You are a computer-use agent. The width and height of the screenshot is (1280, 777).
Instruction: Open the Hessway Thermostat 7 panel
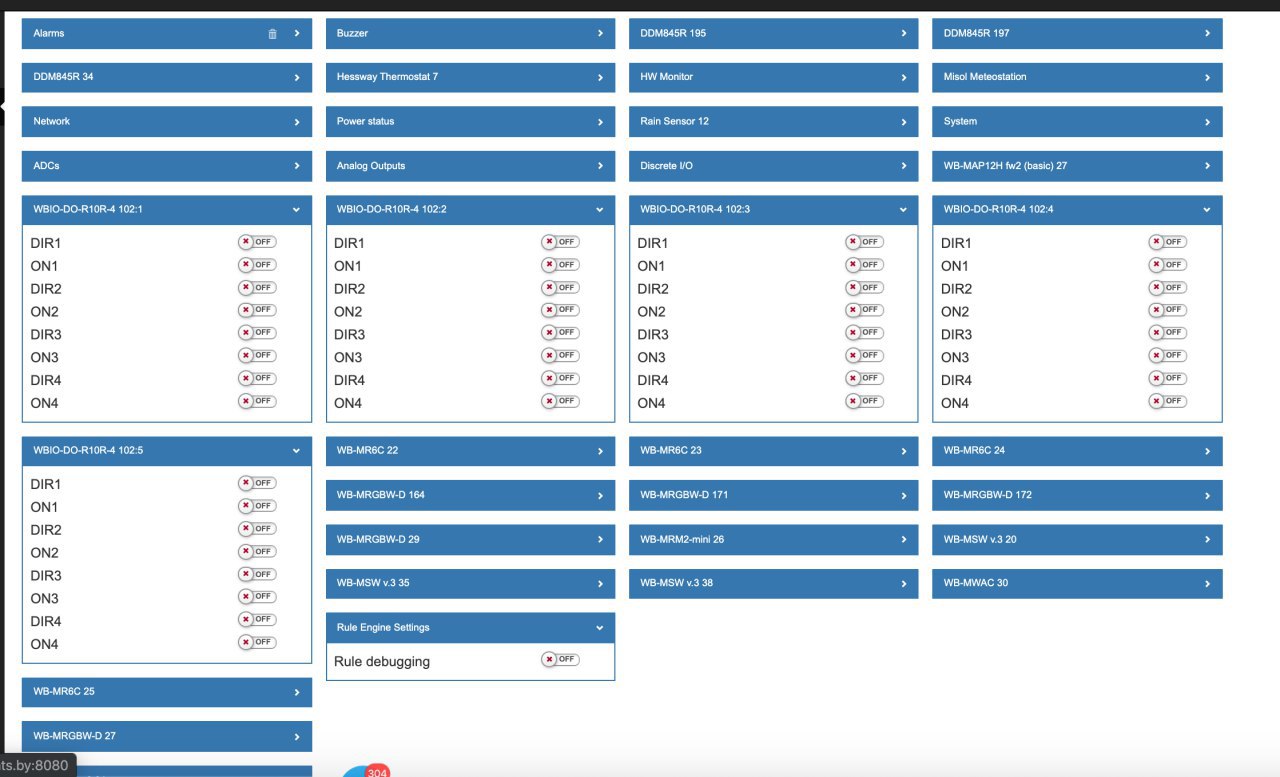click(470, 77)
